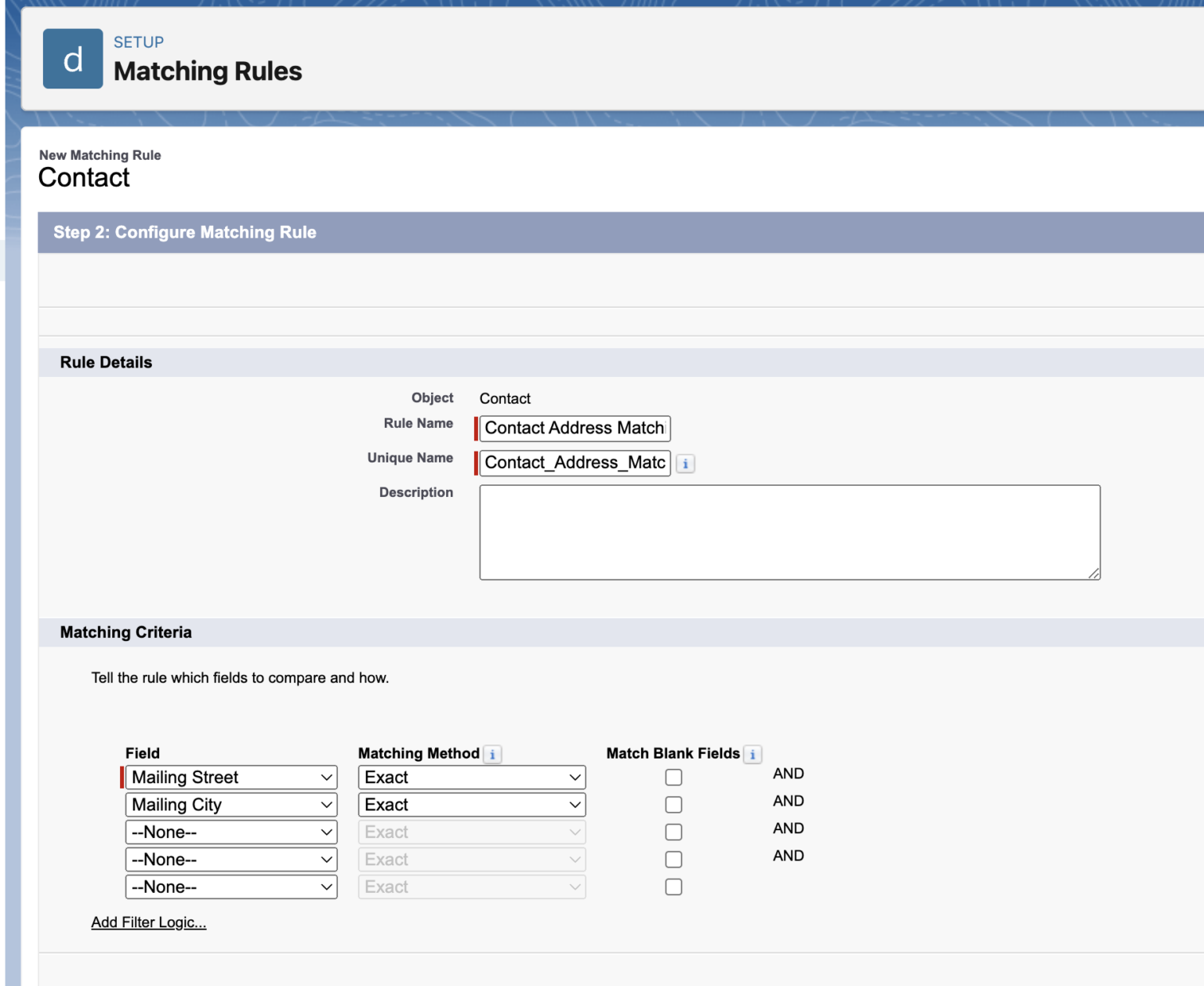Click Matching Method info icon

click(x=492, y=754)
